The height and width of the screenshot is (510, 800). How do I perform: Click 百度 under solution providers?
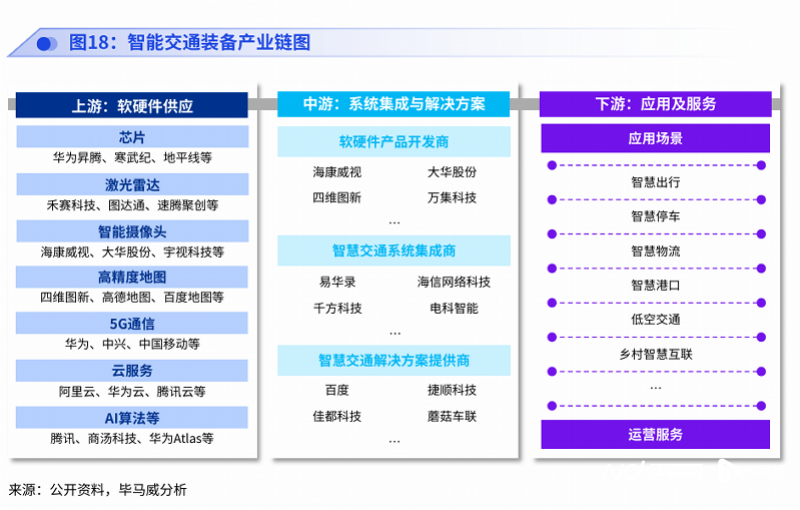tap(337, 391)
